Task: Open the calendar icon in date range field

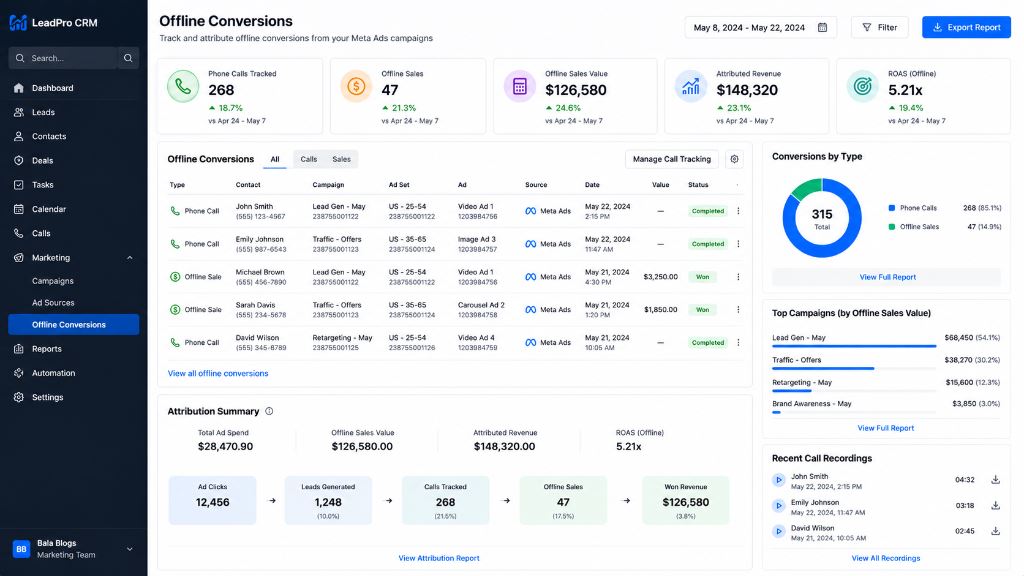Action: [x=822, y=27]
